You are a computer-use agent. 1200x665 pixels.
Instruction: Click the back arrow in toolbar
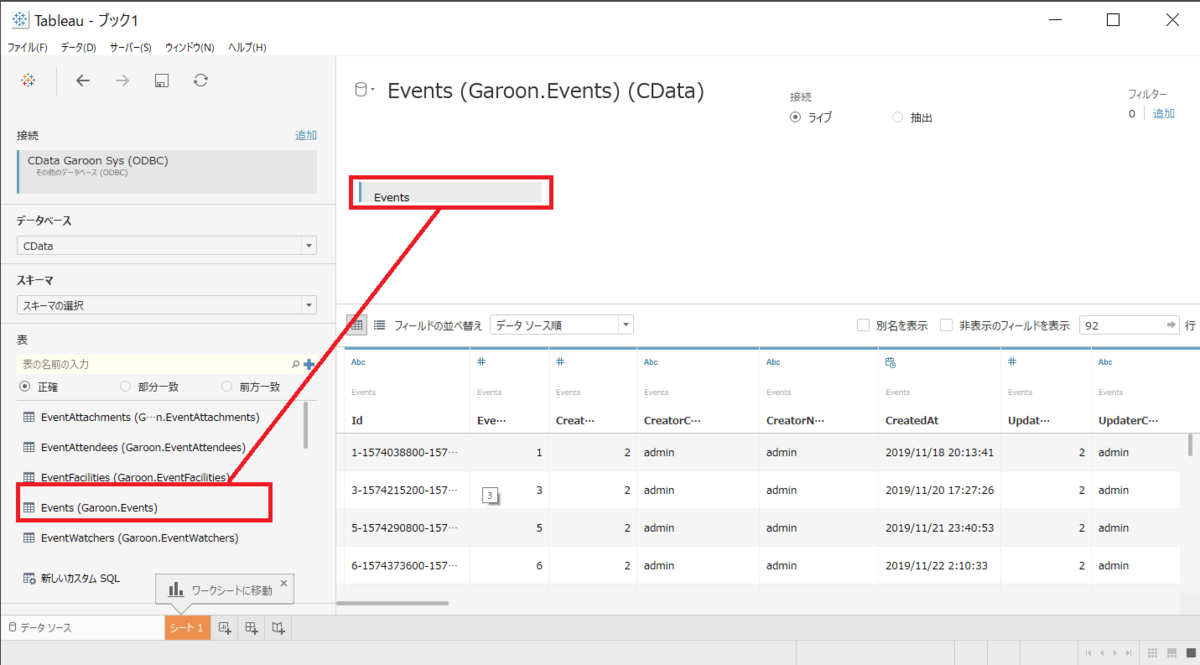[x=83, y=81]
